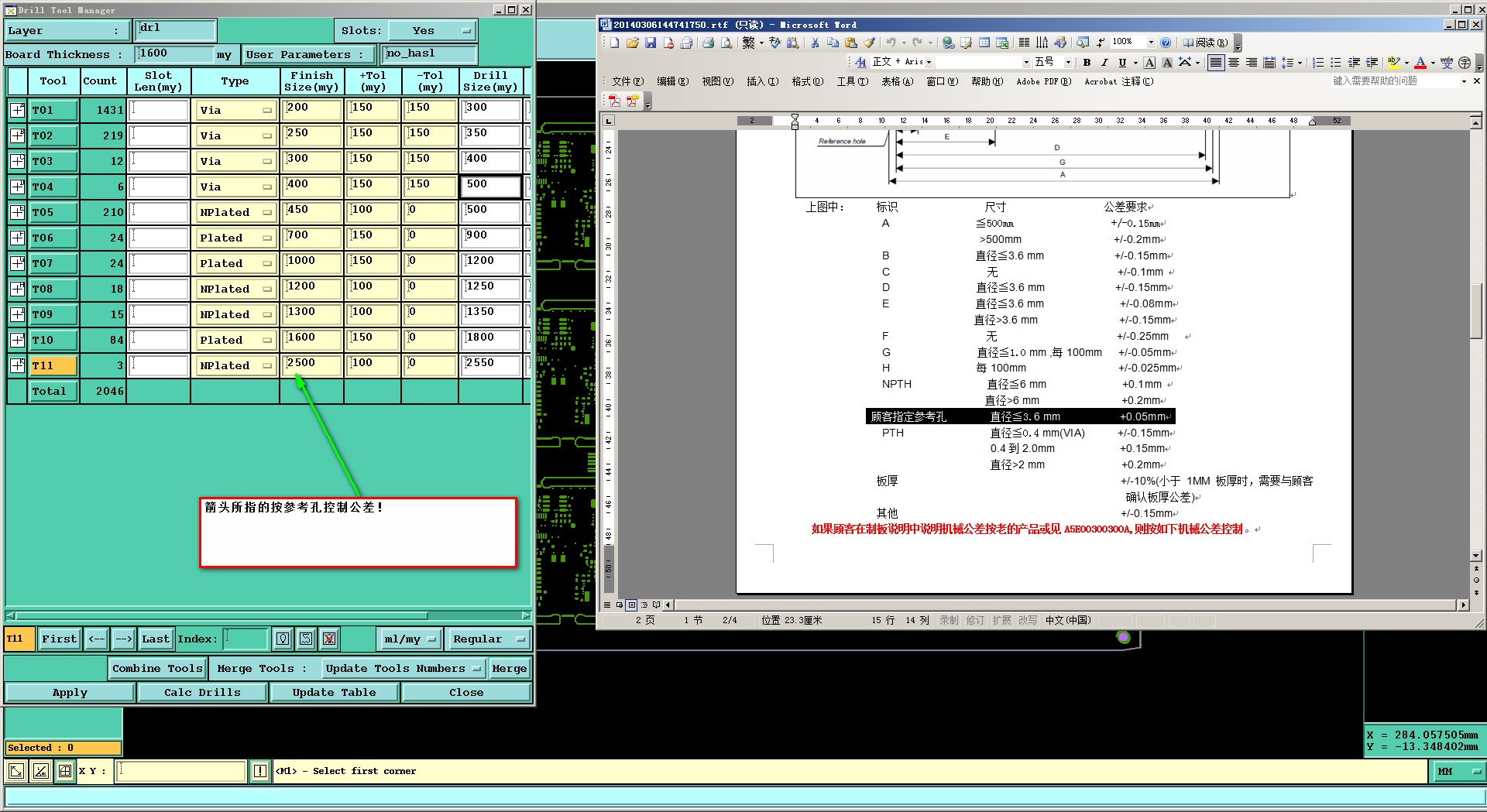The height and width of the screenshot is (812, 1487).
Task: Toggle the plus box for tool T11
Action: coord(17,365)
